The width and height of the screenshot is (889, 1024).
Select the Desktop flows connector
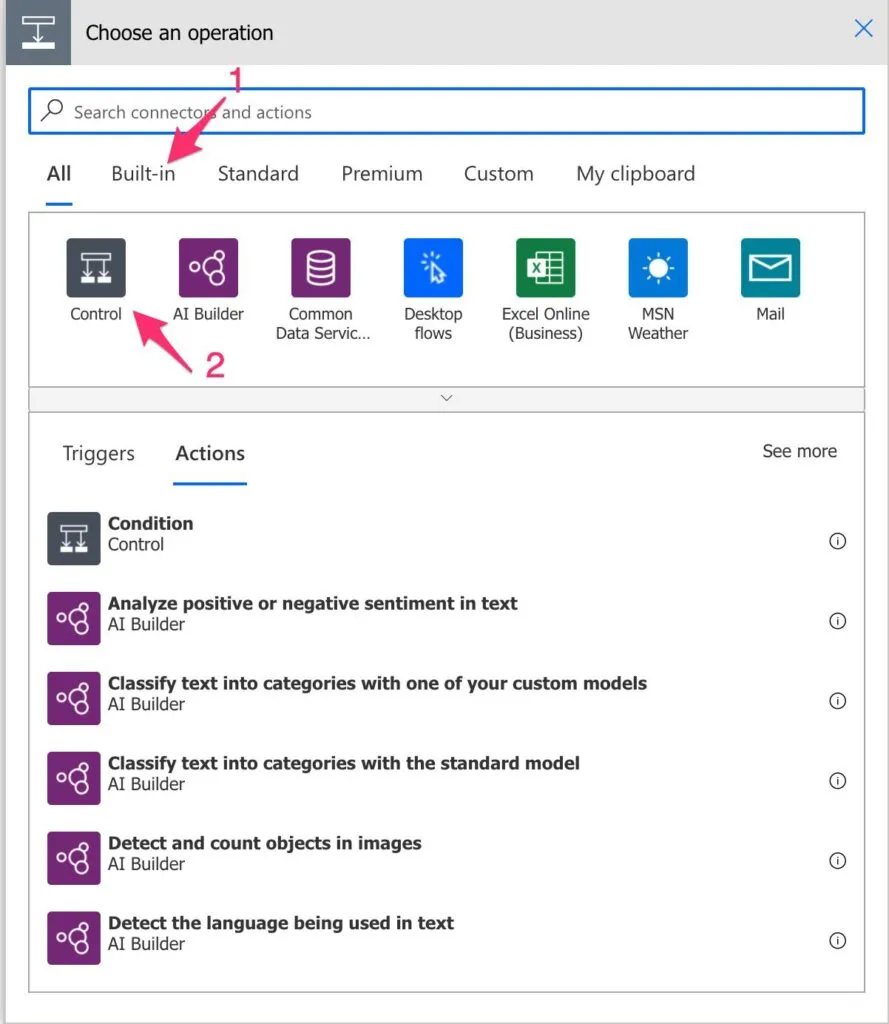click(433, 268)
